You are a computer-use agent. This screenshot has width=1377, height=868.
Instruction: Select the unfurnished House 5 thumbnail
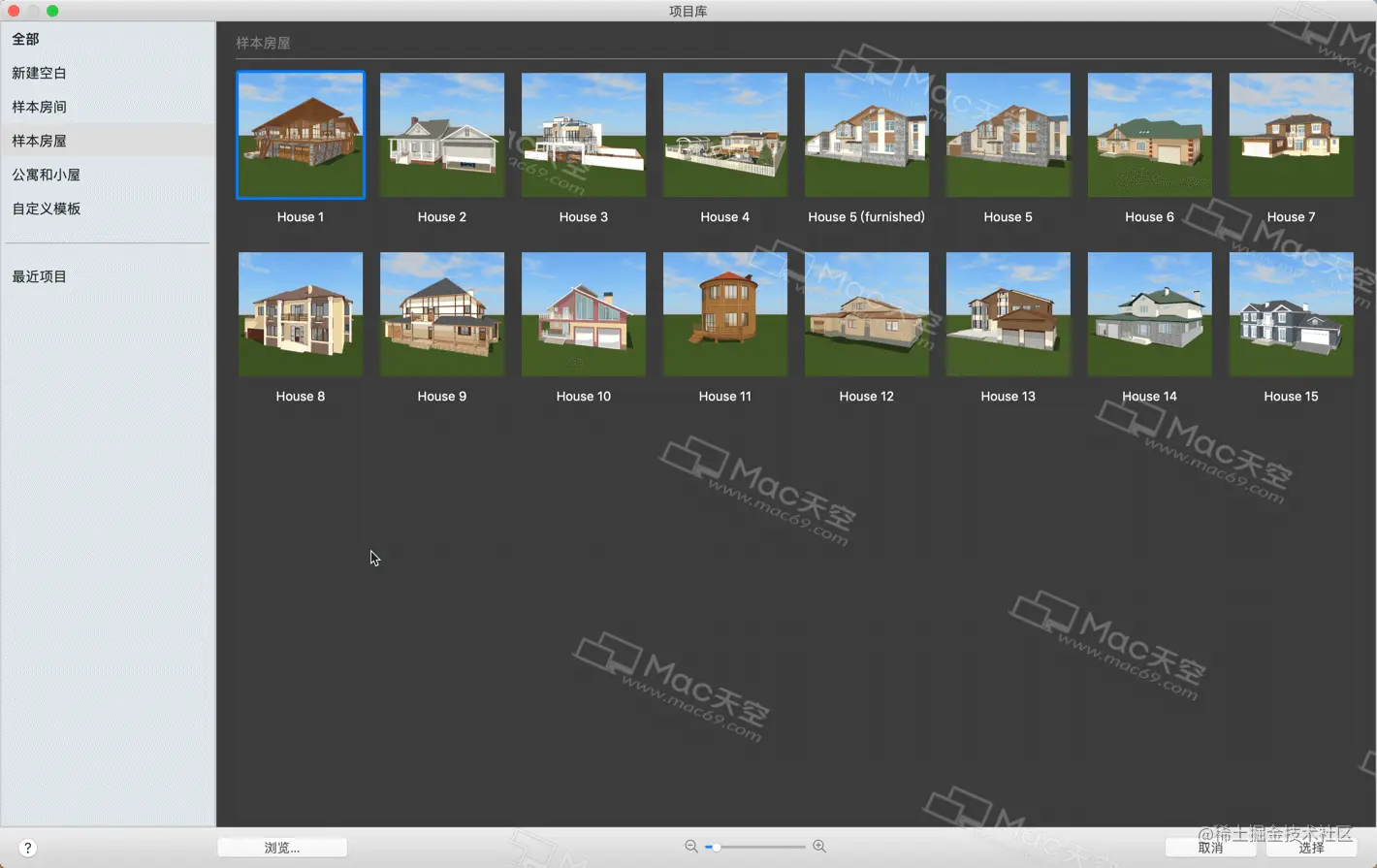(x=1009, y=135)
